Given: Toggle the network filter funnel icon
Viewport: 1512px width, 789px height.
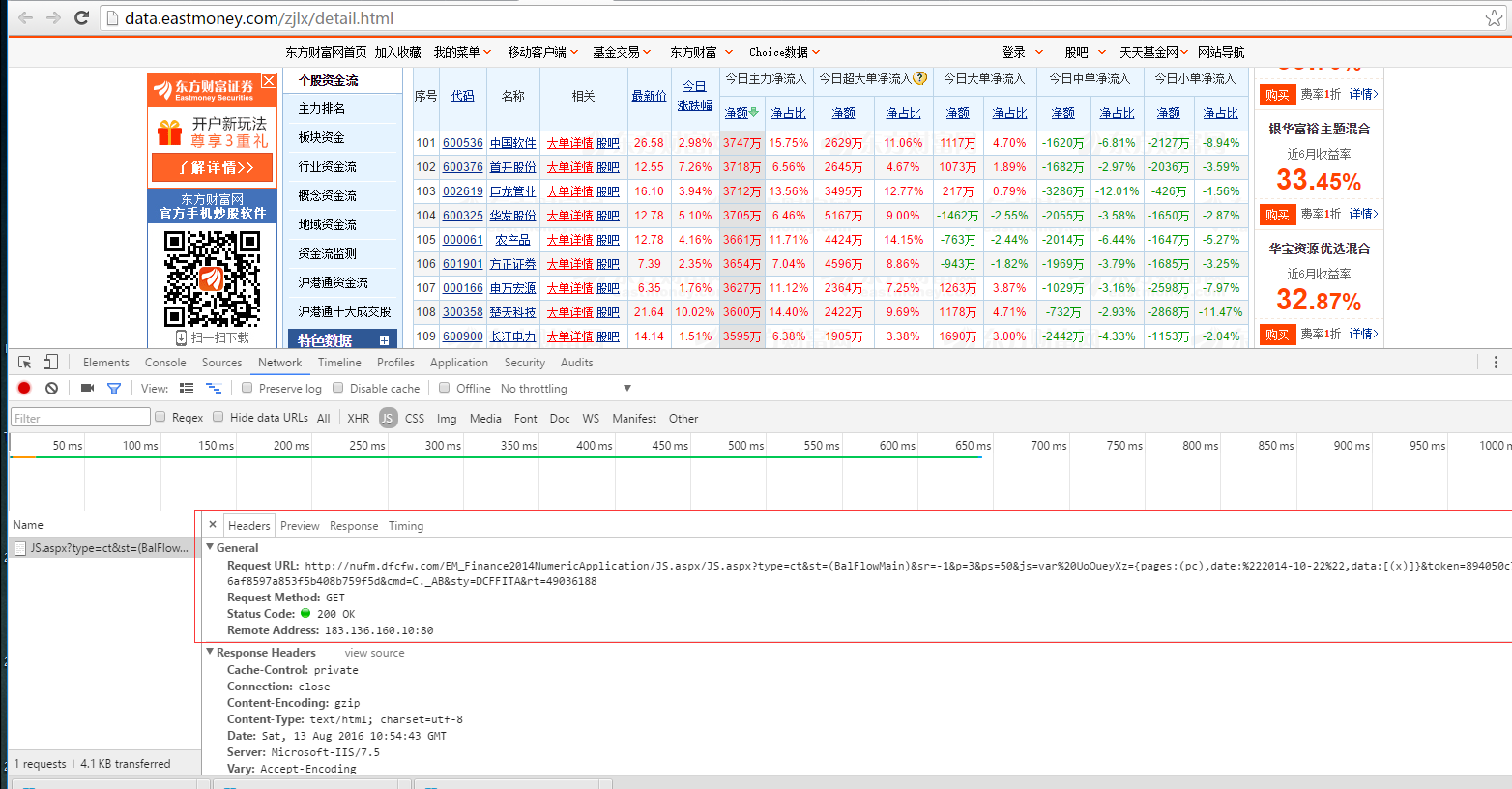Looking at the screenshot, I should pos(114,388).
